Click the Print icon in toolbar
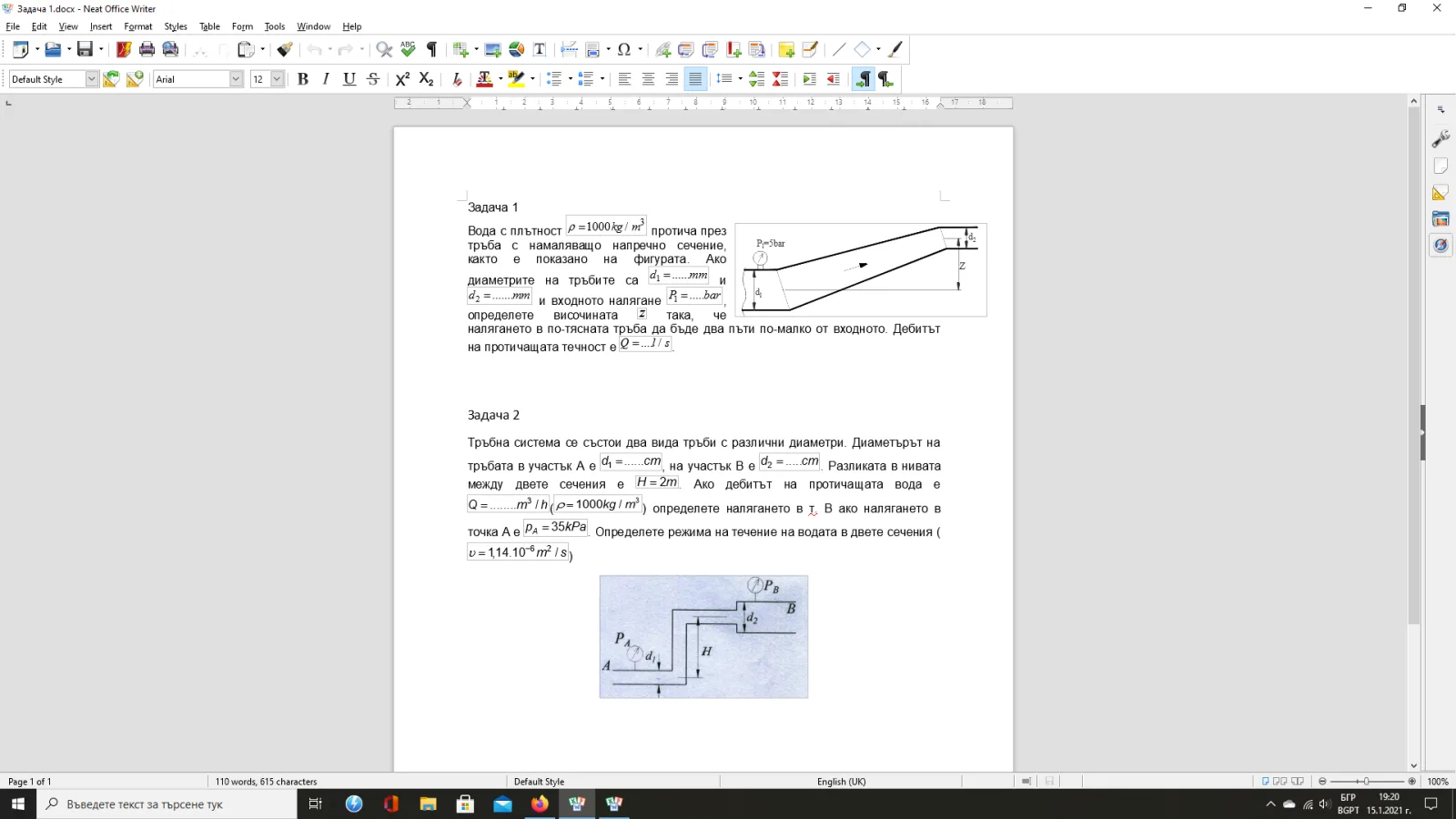The height and width of the screenshot is (819, 1456). (147, 49)
